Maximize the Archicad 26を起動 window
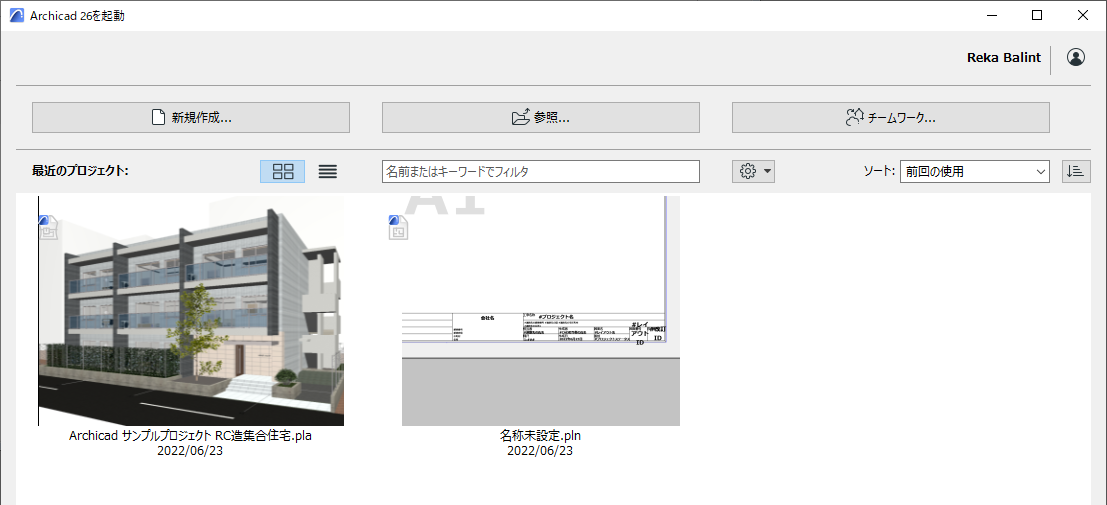Image resolution: width=1107 pixels, height=505 pixels. (1036, 16)
